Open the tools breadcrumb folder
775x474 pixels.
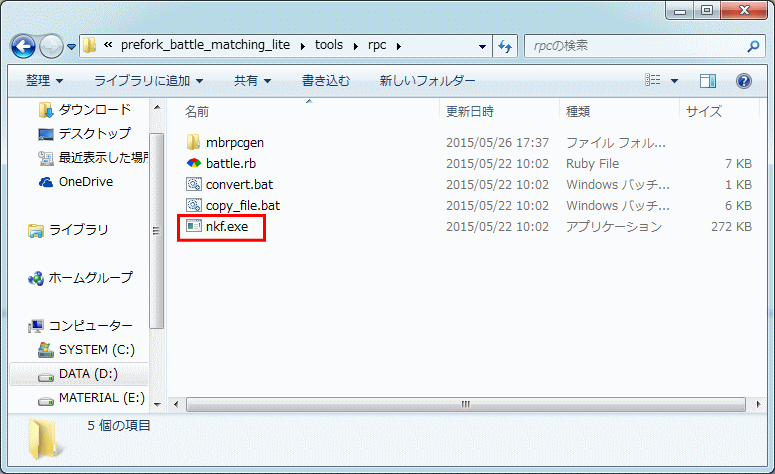point(329,45)
